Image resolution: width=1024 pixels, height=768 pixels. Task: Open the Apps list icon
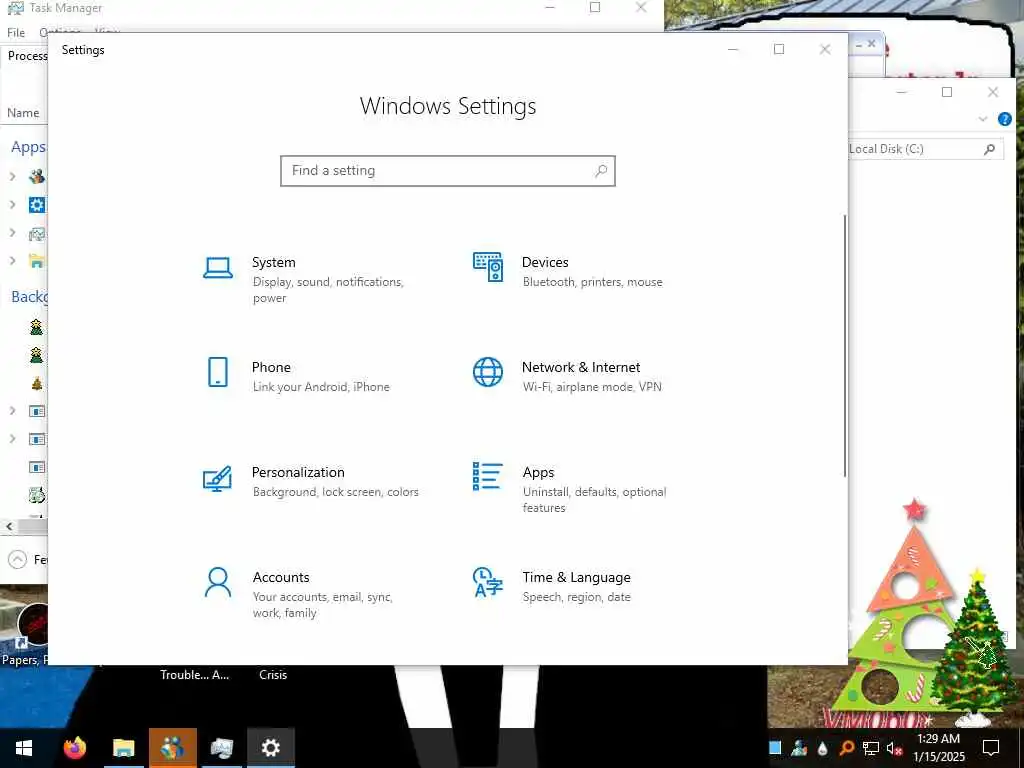tap(488, 476)
